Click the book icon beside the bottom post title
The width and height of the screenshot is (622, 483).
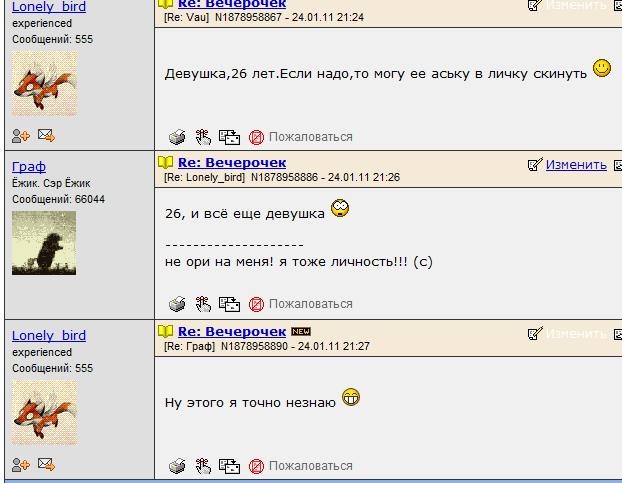[165, 332]
